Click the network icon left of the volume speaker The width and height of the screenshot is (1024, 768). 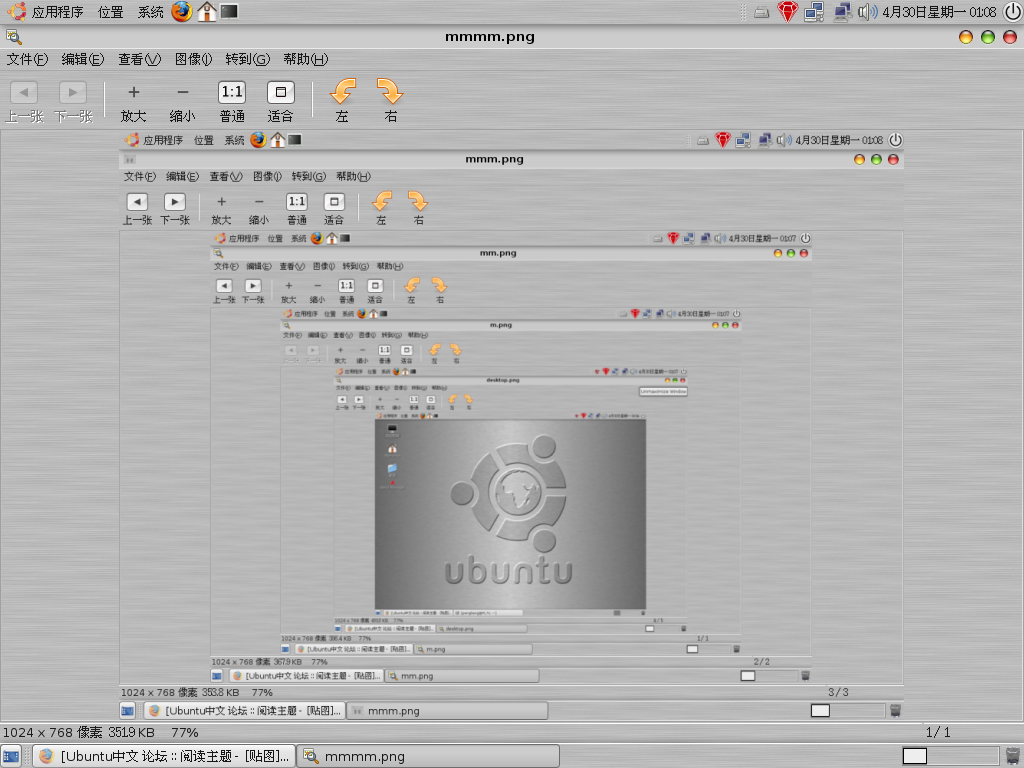click(842, 12)
